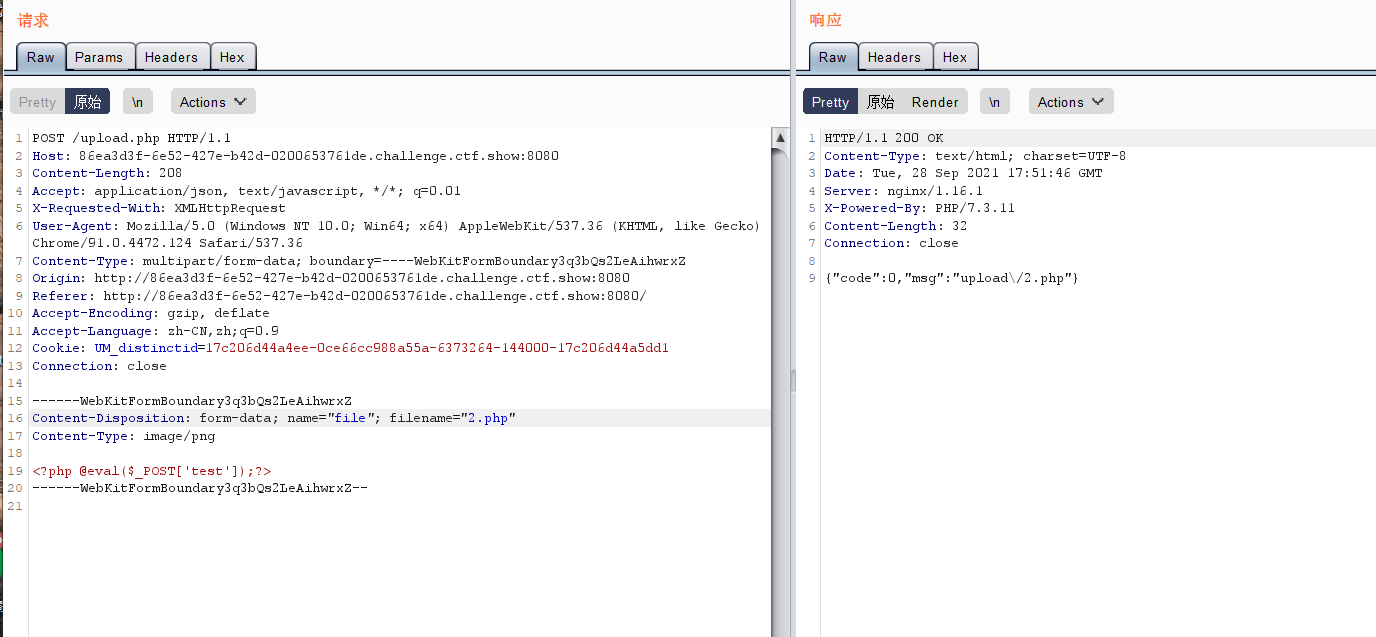Select Pretty view in response pane
The image size is (1376, 637).
pos(830,102)
